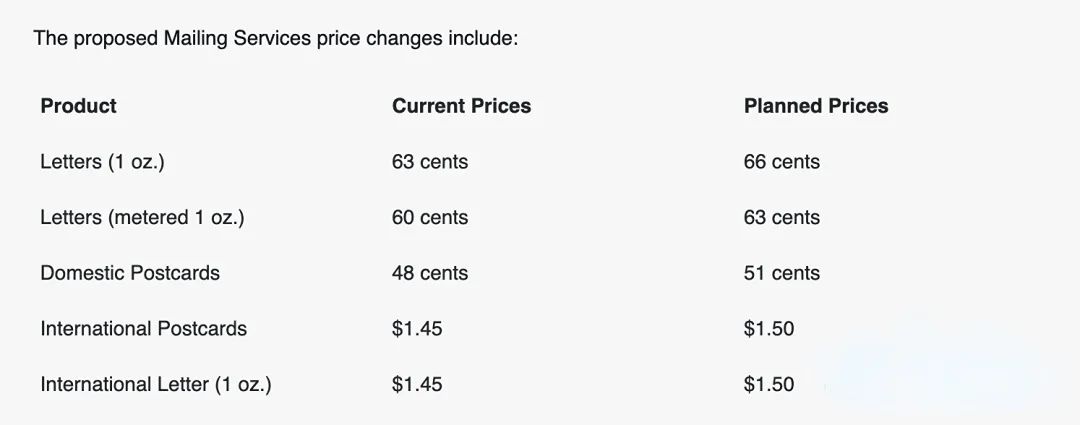Click the "51 cents" planned price
Image resolution: width=1080 pixels, height=425 pixels.
781,273
